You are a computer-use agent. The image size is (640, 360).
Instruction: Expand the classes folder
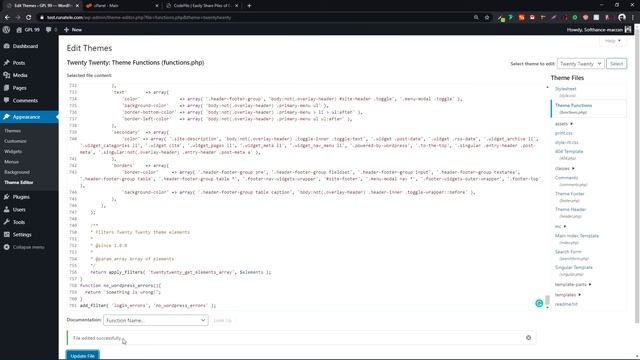tap(564, 168)
